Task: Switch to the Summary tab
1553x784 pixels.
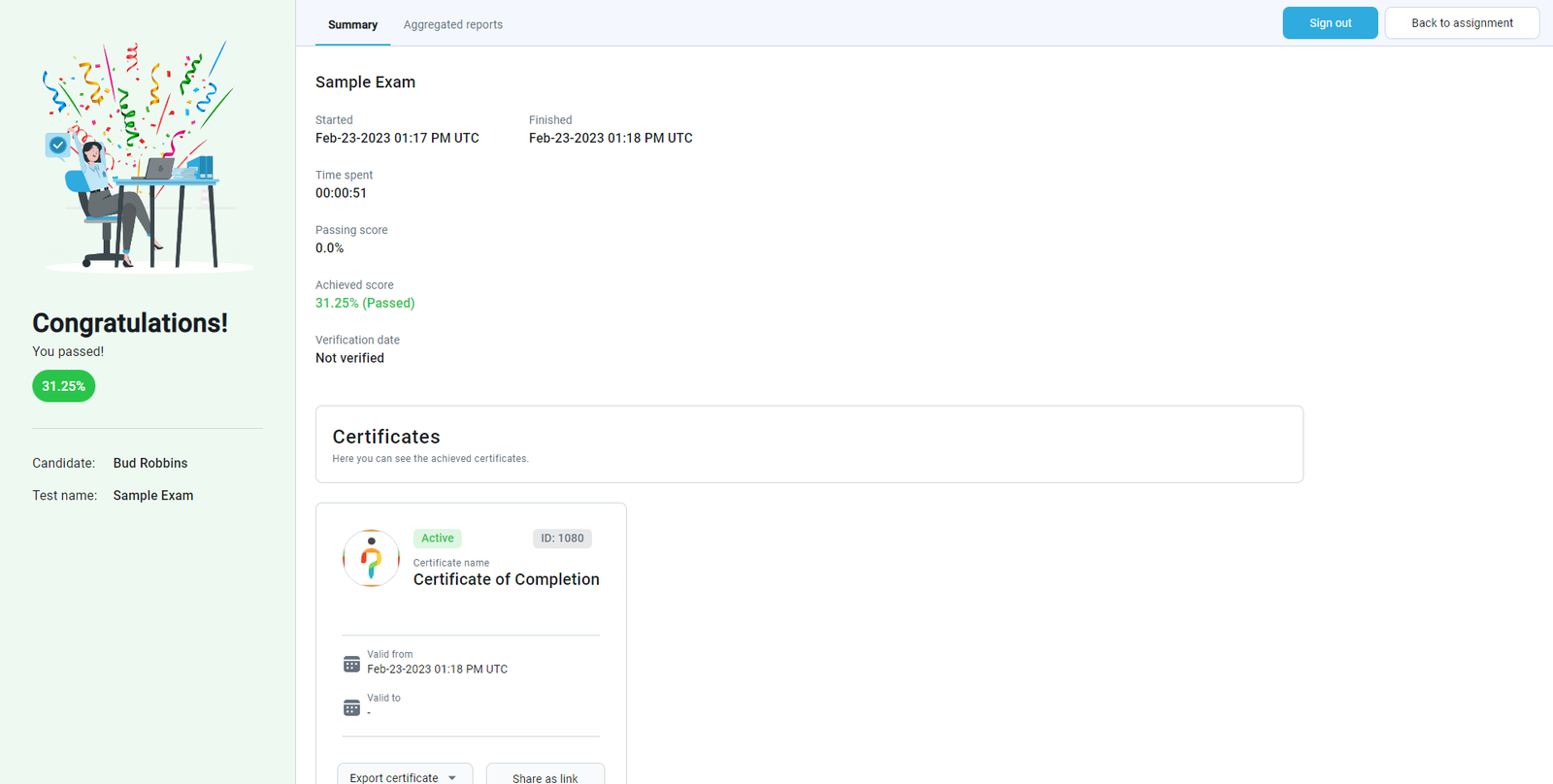Action: coord(352,24)
